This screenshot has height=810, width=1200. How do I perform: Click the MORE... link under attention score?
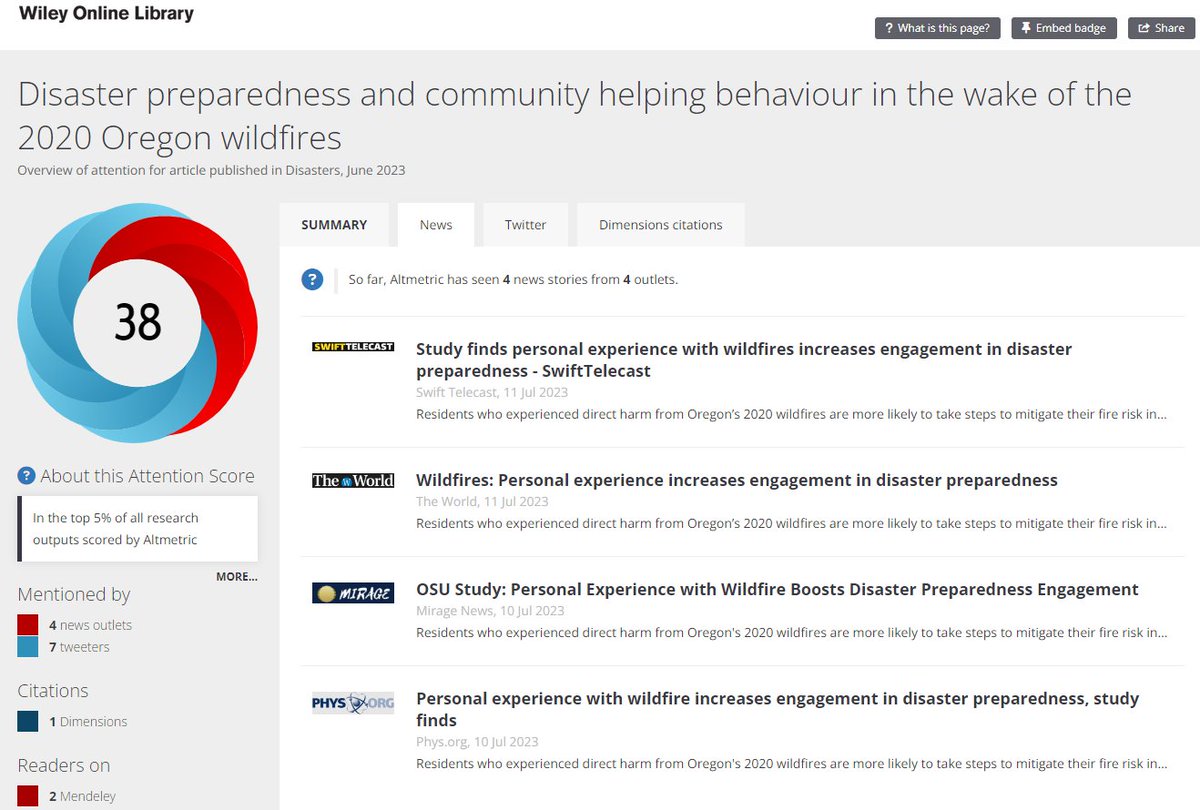[236, 577]
